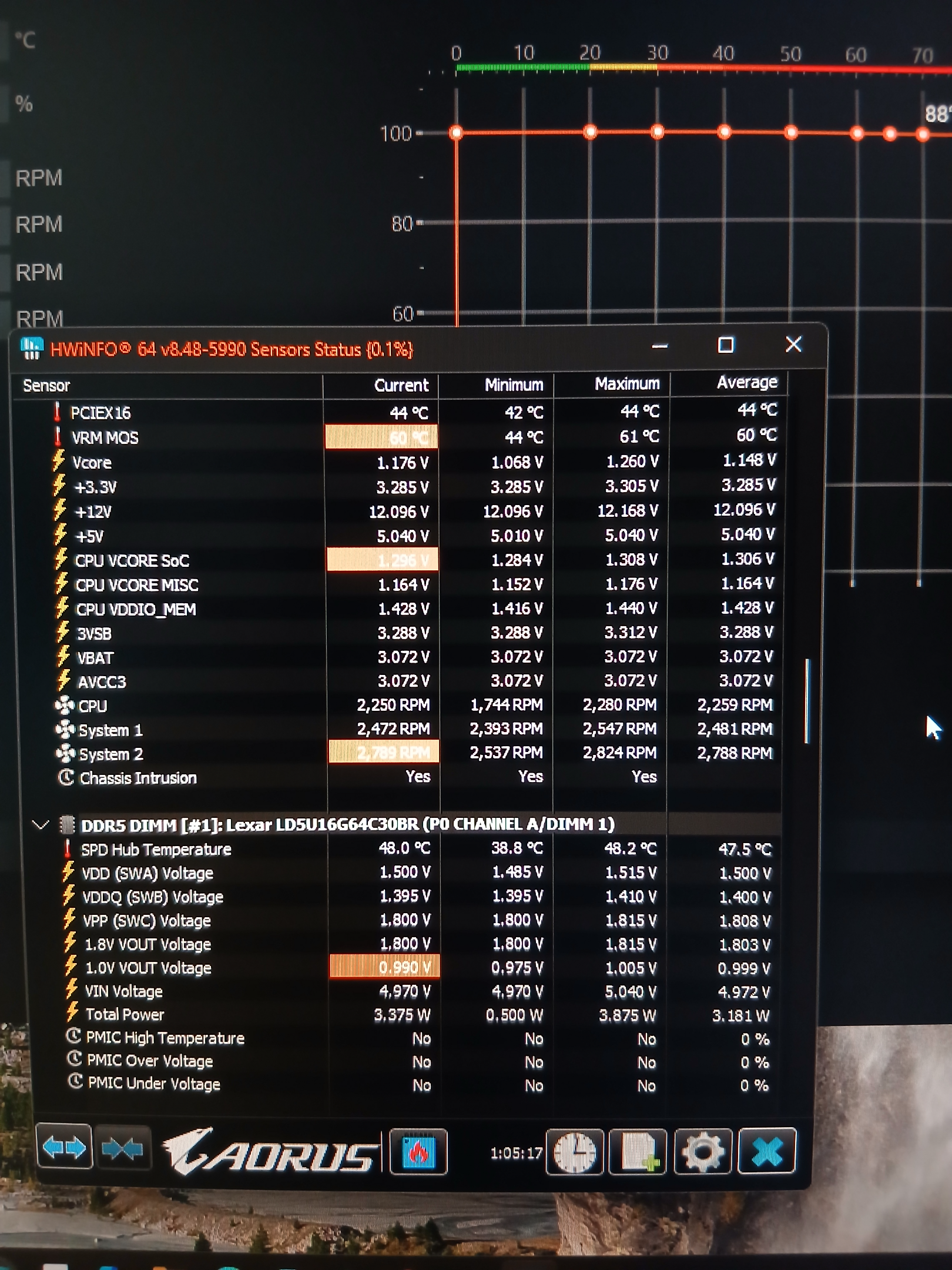This screenshot has width=952, height=1270.
Task: Click the flame sensor icon beside AORUS logo
Action: coord(418,1151)
